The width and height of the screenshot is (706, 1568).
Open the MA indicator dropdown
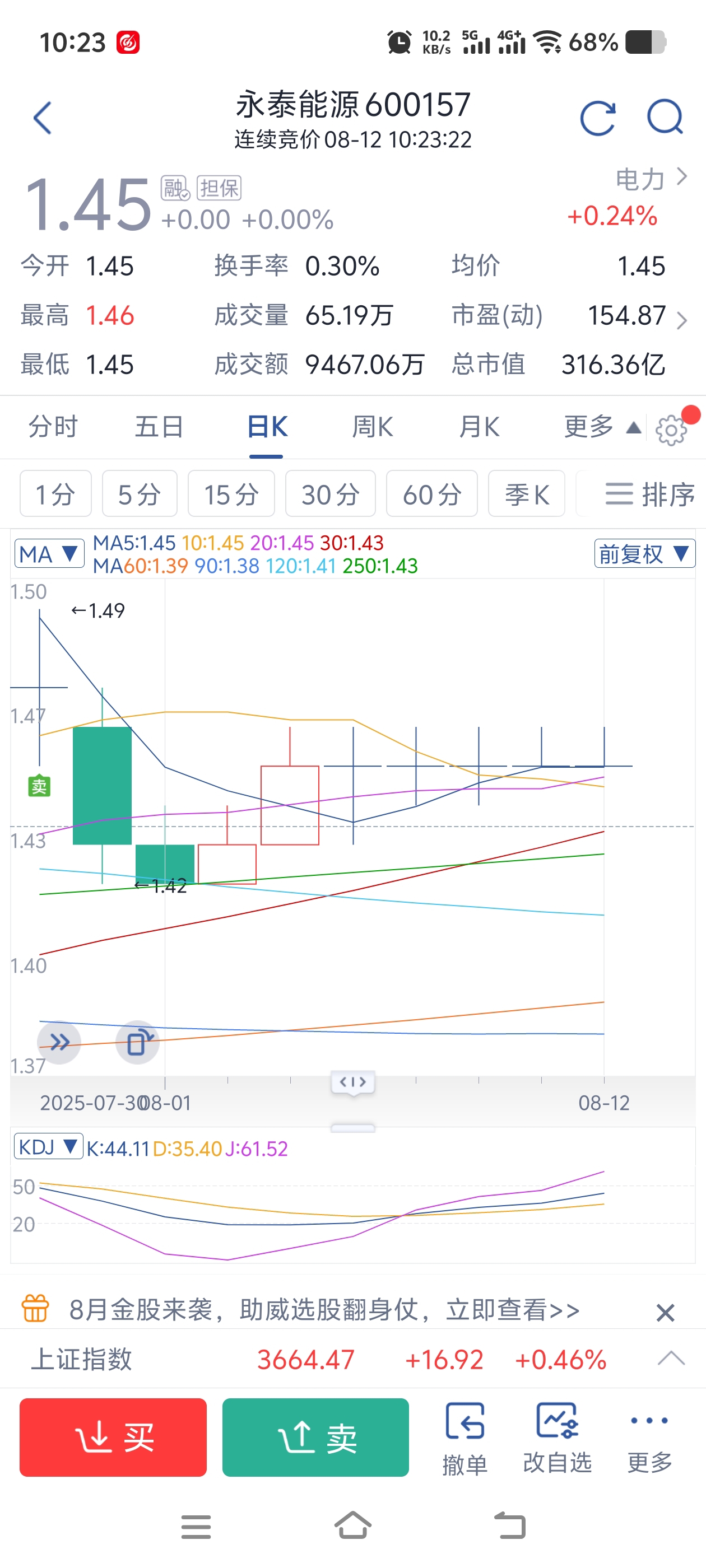49,554
